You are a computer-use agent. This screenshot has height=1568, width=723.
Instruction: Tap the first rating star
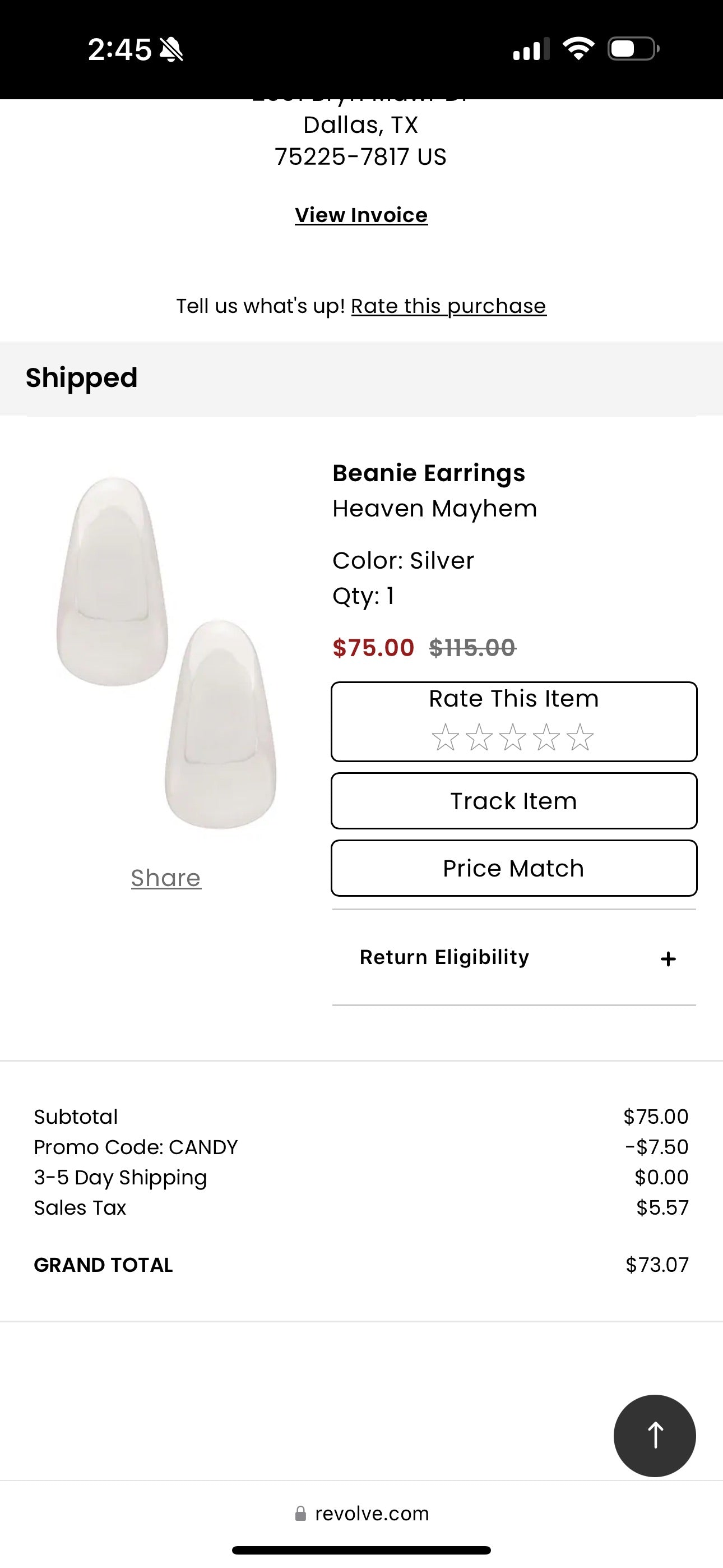(x=445, y=737)
